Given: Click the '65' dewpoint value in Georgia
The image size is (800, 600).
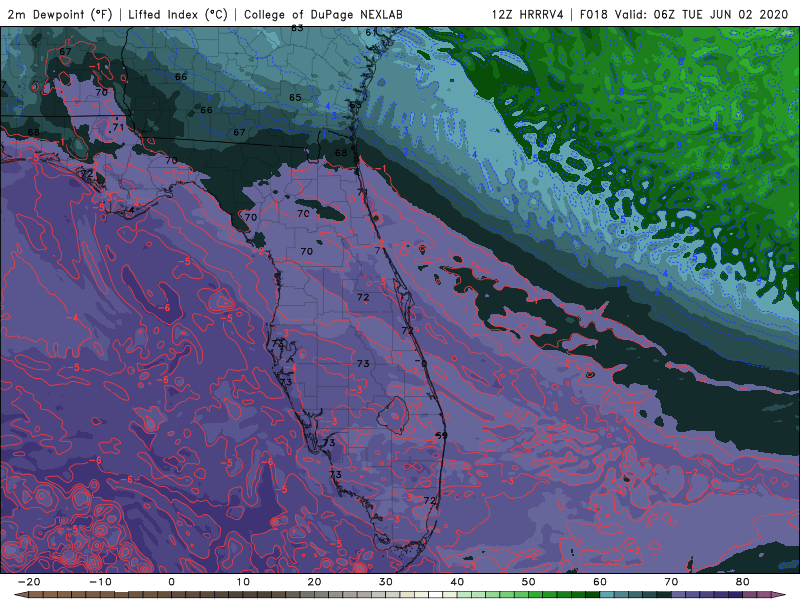Looking at the screenshot, I should (295, 97).
